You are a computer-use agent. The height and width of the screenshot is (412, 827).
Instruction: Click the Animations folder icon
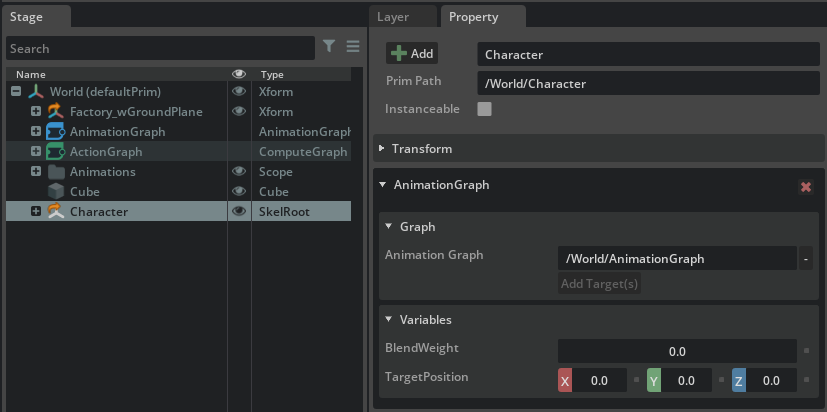[56, 172]
